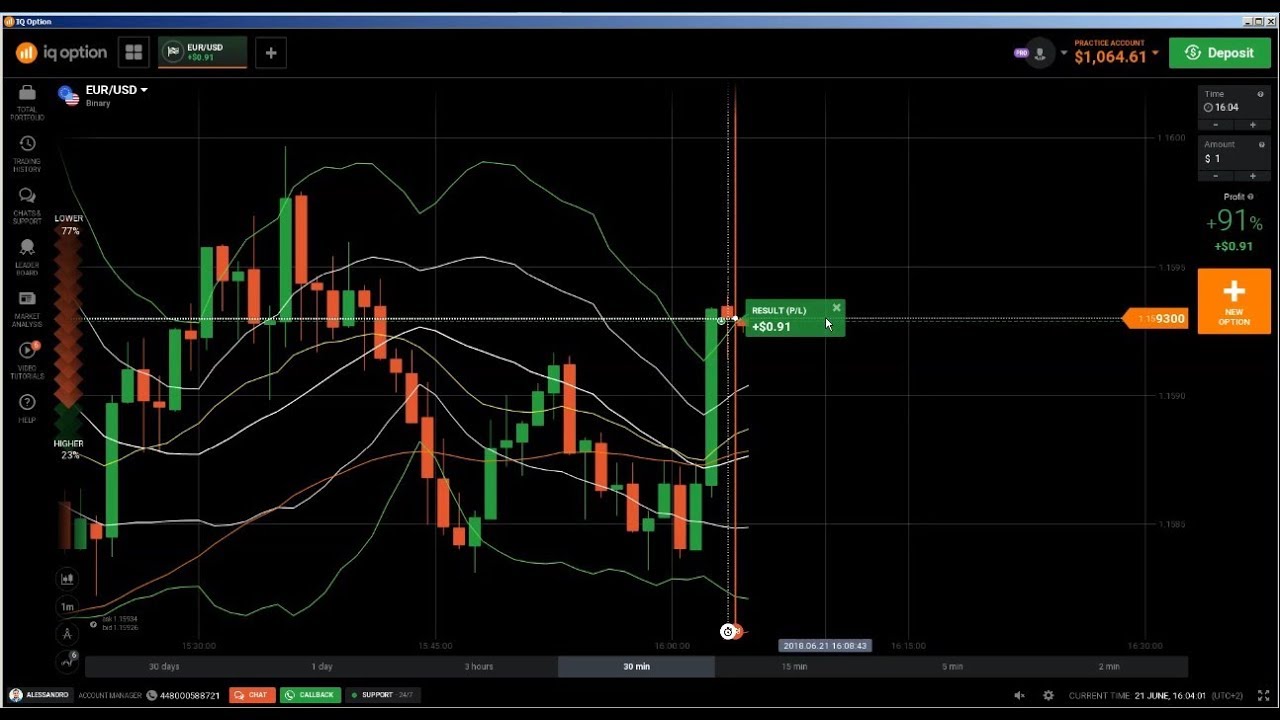The image size is (1280, 720).
Task: Click the Result (P/L) +$0.91 box
Action: click(x=794, y=318)
